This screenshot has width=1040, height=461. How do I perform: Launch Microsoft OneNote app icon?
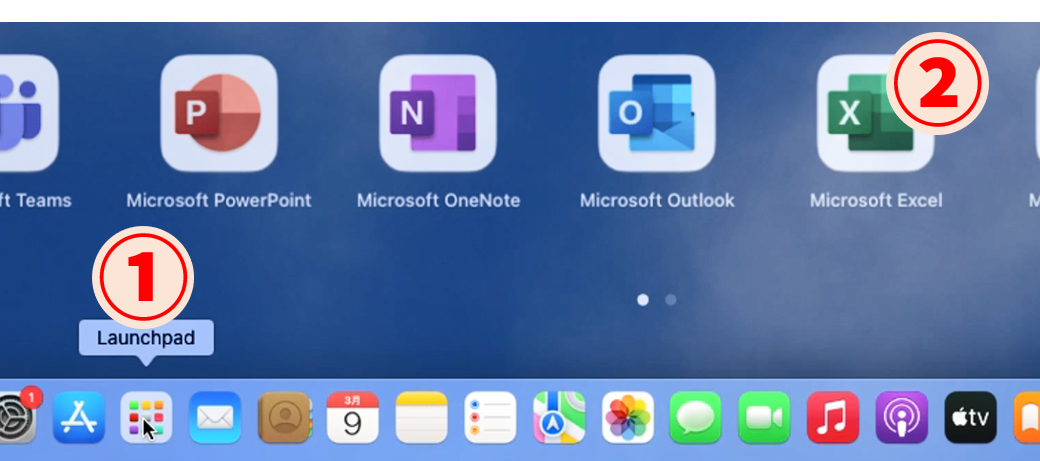click(438, 113)
